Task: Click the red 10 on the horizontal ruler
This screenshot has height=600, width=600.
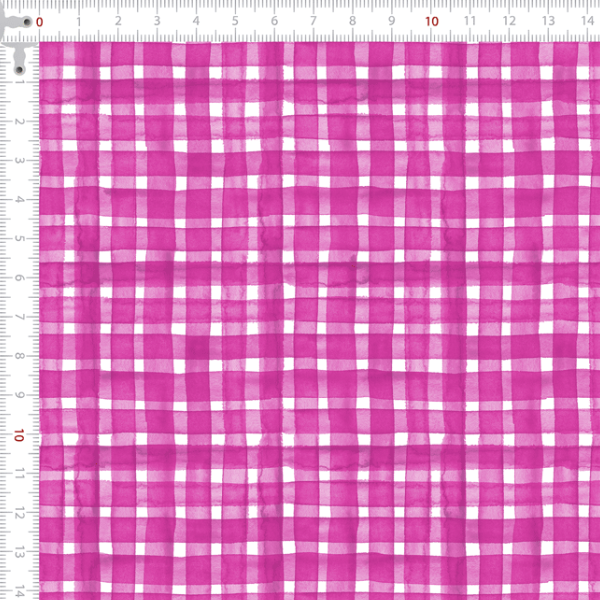Action: pyautogui.click(x=432, y=21)
